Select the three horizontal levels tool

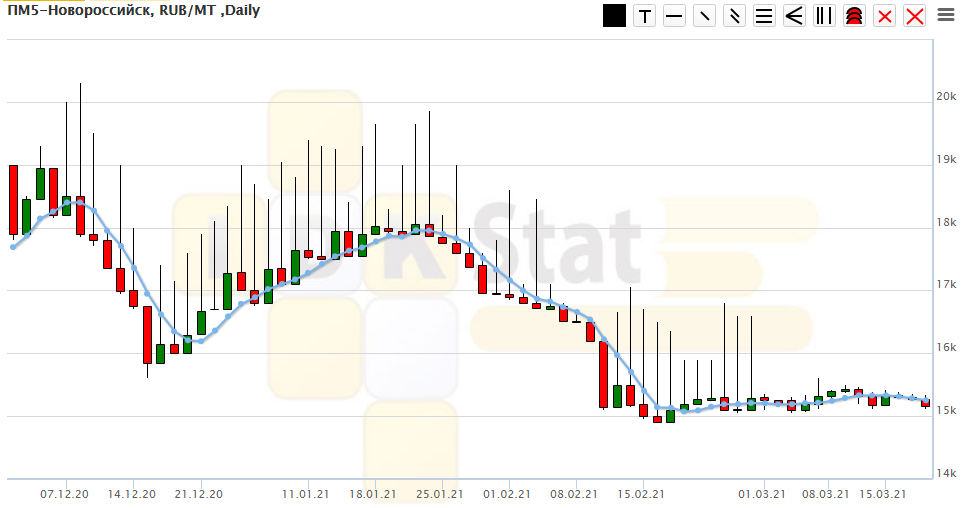[764, 16]
